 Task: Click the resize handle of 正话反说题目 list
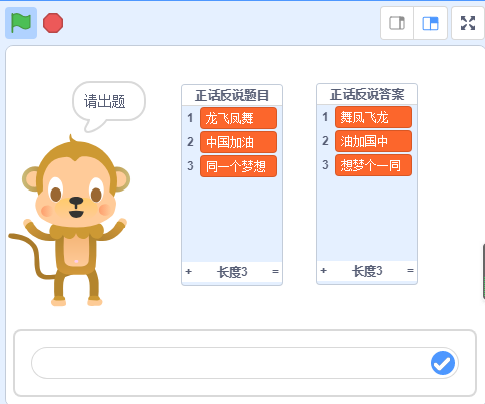click(275, 272)
